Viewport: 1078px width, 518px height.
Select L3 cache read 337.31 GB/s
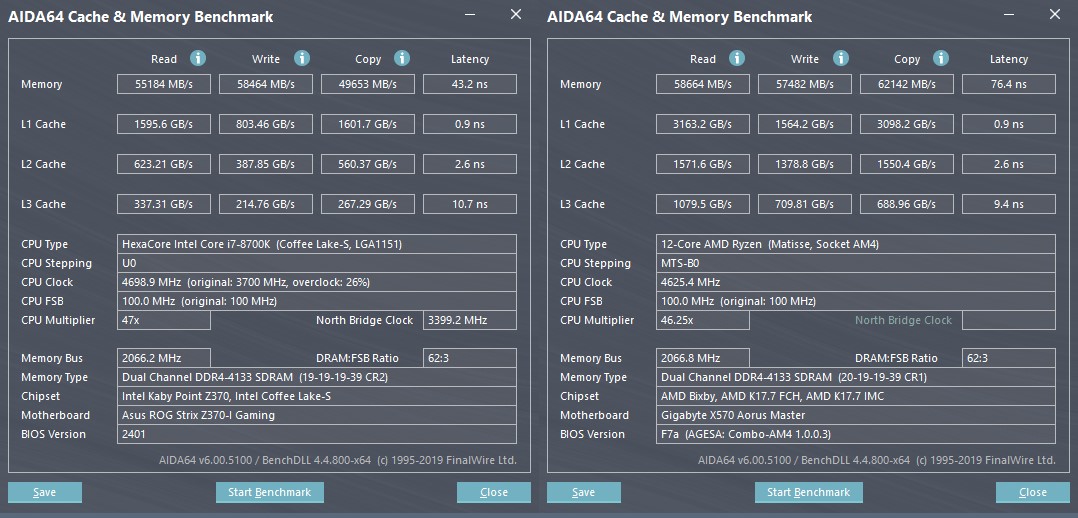164,204
